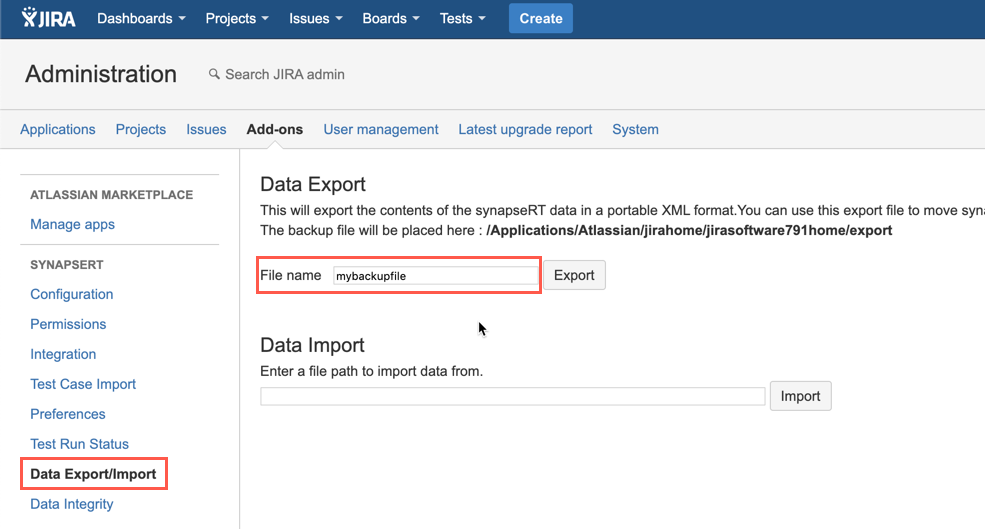The image size is (985, 529).
Task: Click the search magnifier icon in admin
Action: (x=213, y=74)
